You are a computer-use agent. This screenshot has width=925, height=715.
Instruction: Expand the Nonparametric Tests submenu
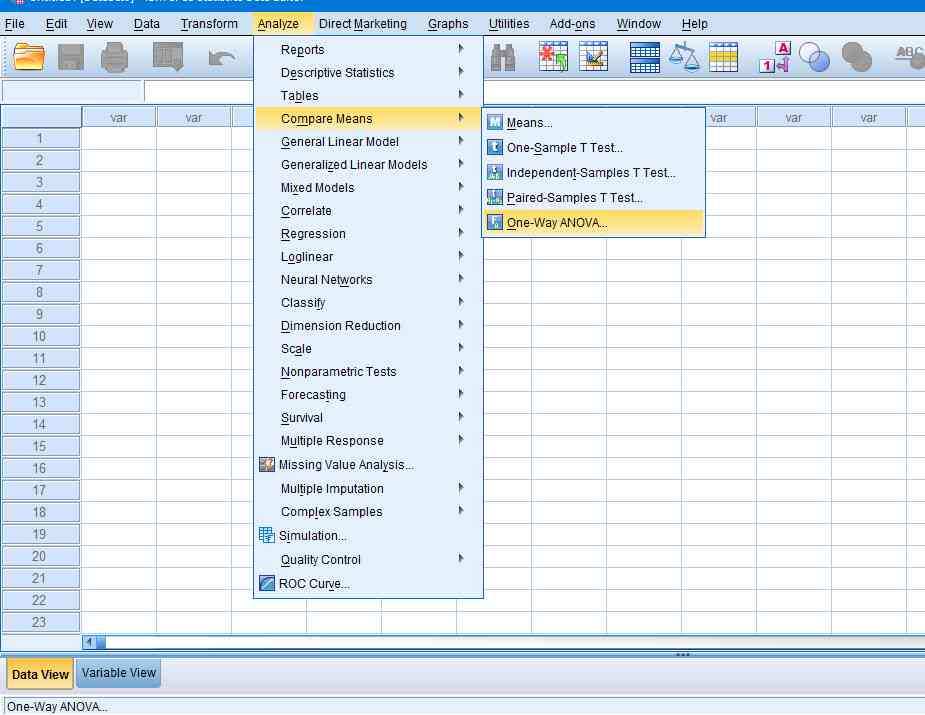[x=461, y=371]
